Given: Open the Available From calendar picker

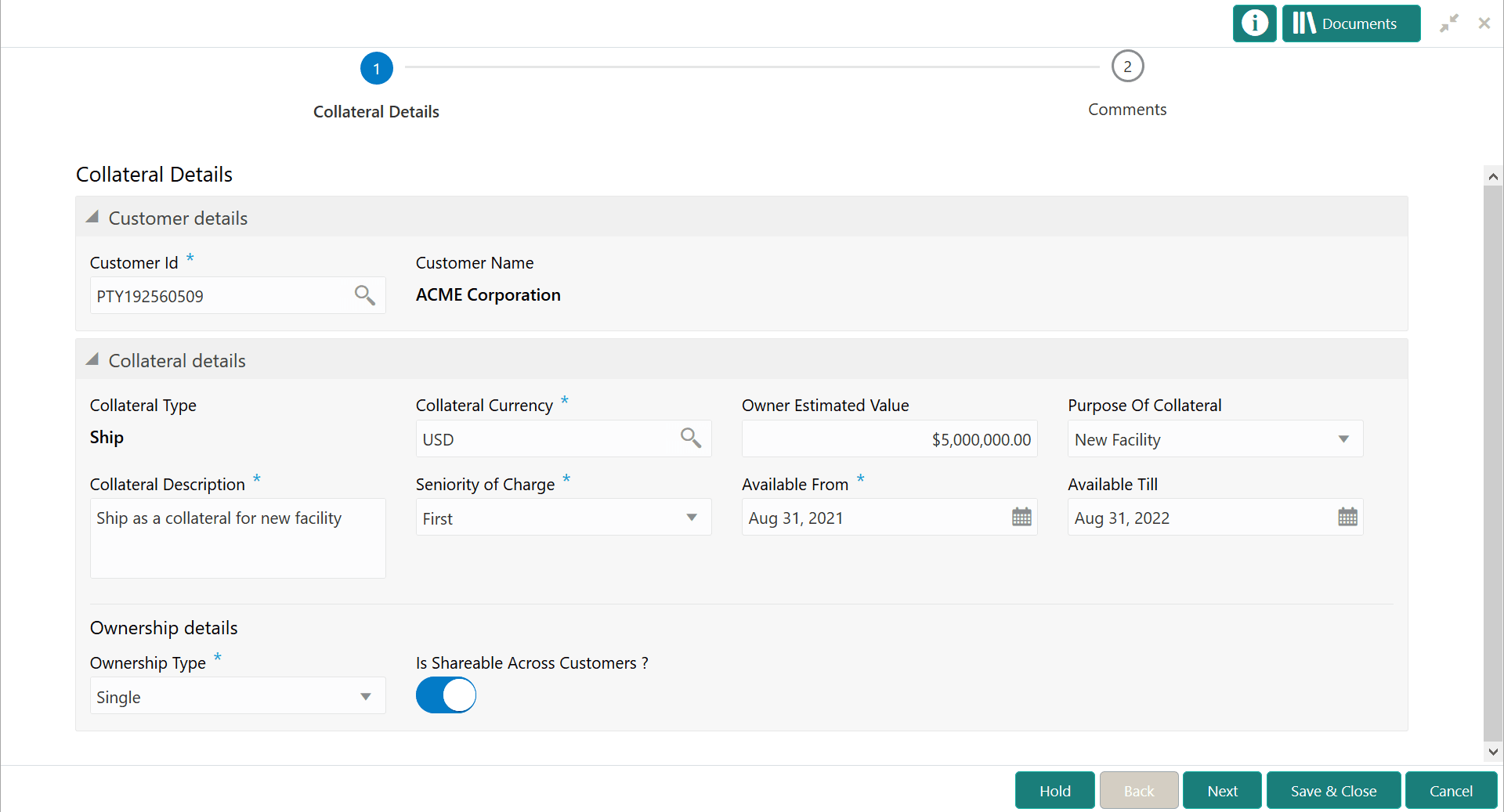Looking at the screenshot, I should [1021, 517].
